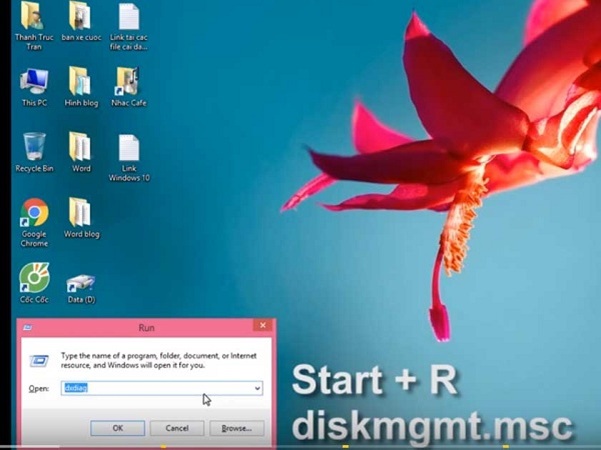
Task: Click the "Run" title text
Action: coord(146,328)
